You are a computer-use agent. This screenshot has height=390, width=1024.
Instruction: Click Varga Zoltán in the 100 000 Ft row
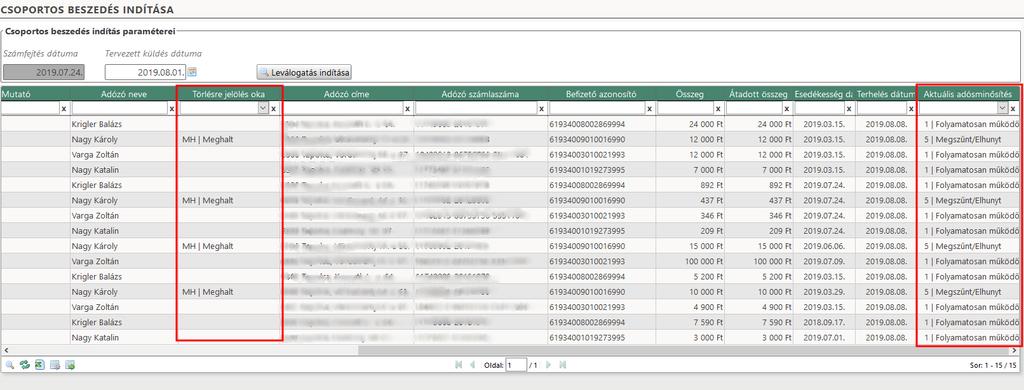95,261
